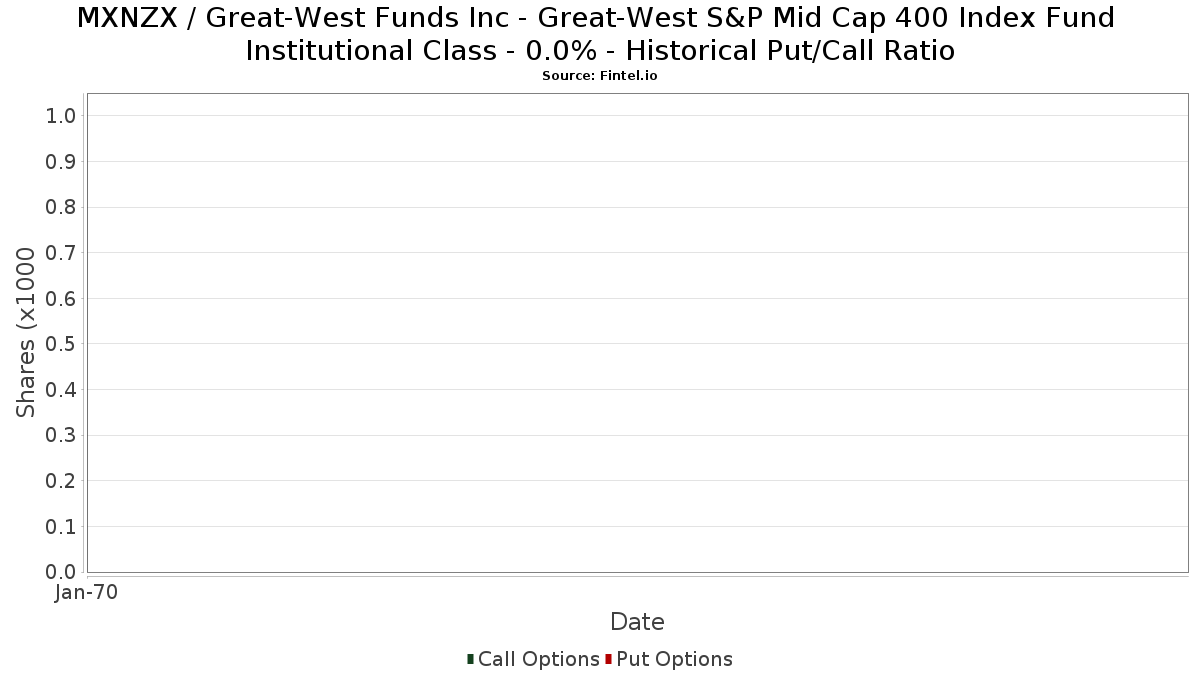This screenshot has width=1200, height=675.
Task: Toggle the Put Options legend label
Action: [674, 659]
